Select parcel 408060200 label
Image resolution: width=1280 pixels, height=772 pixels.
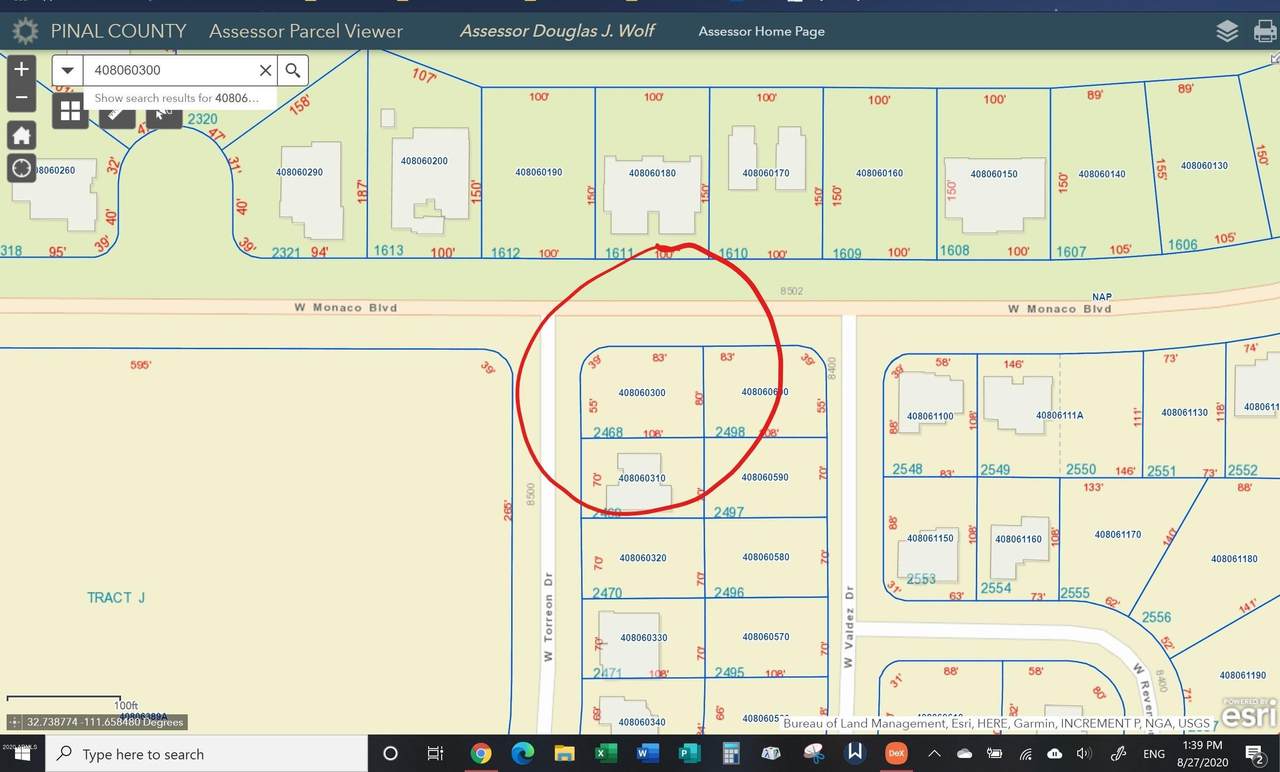click(x=424, y=161)
